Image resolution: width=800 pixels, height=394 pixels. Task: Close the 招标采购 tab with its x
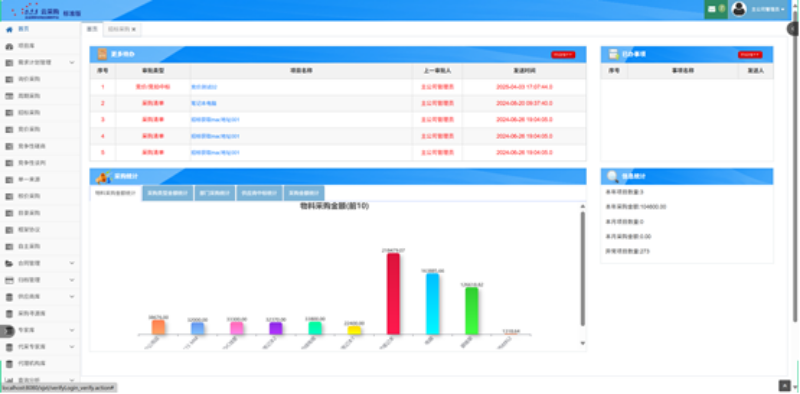click(x=134, y=30)
